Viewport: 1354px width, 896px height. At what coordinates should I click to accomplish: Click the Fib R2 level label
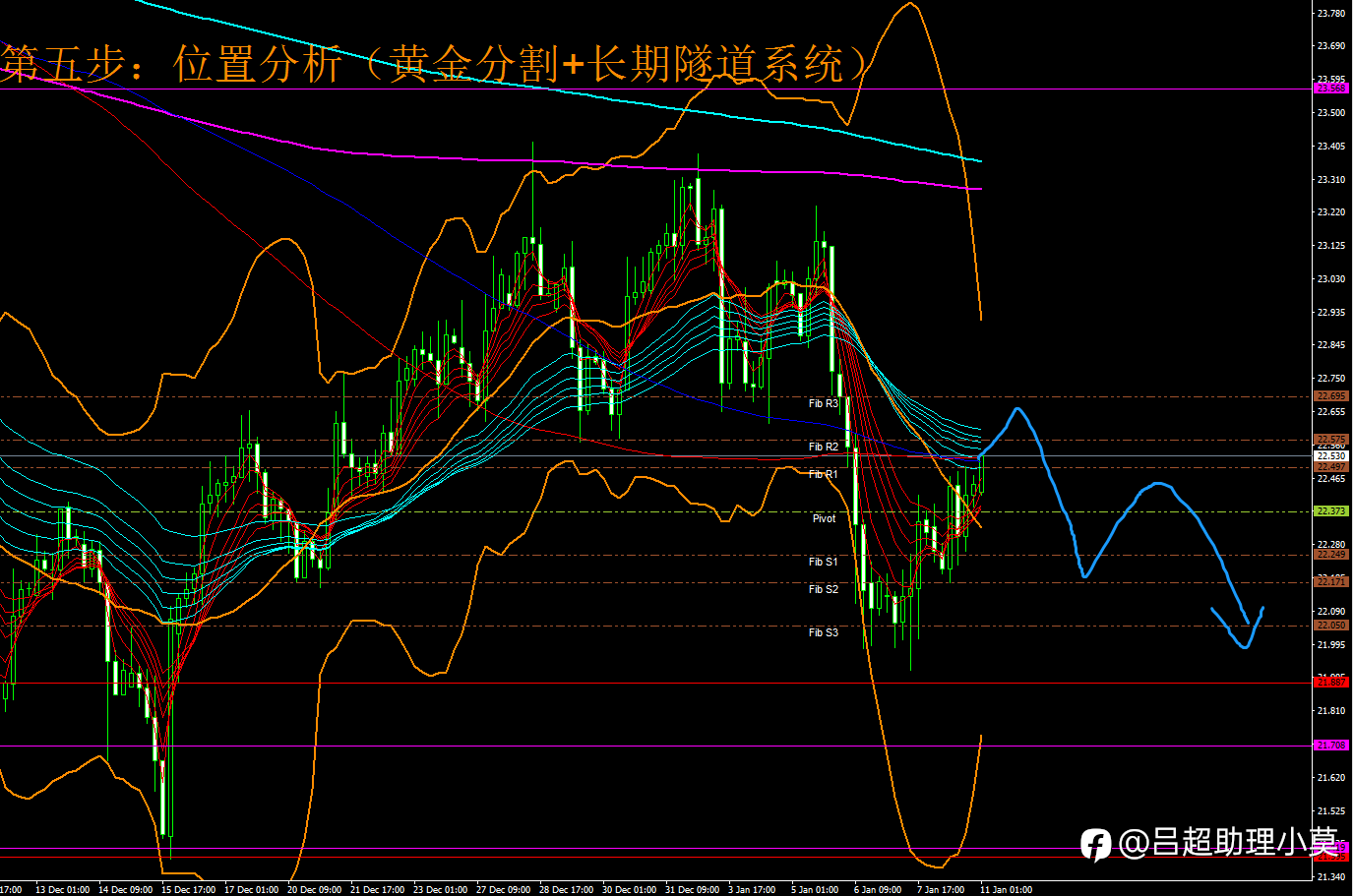[x=824, y=447]
